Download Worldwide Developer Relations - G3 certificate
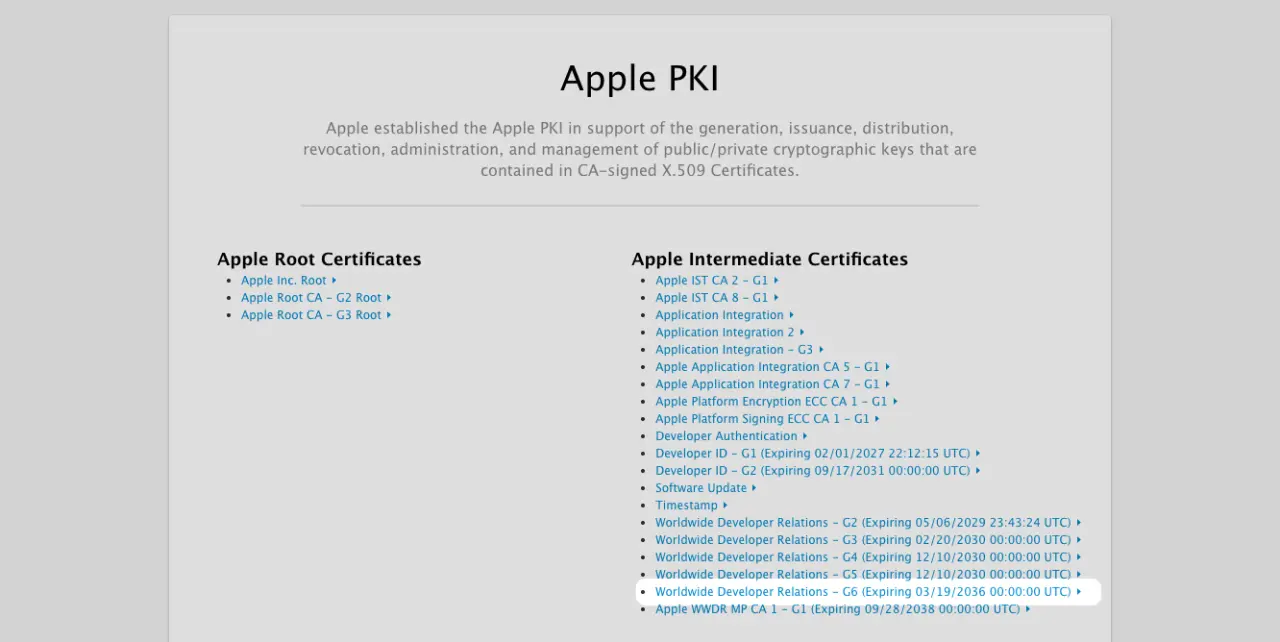Image resolution: width=1280 pixels, height=642 pixels. tap(868, 540)
